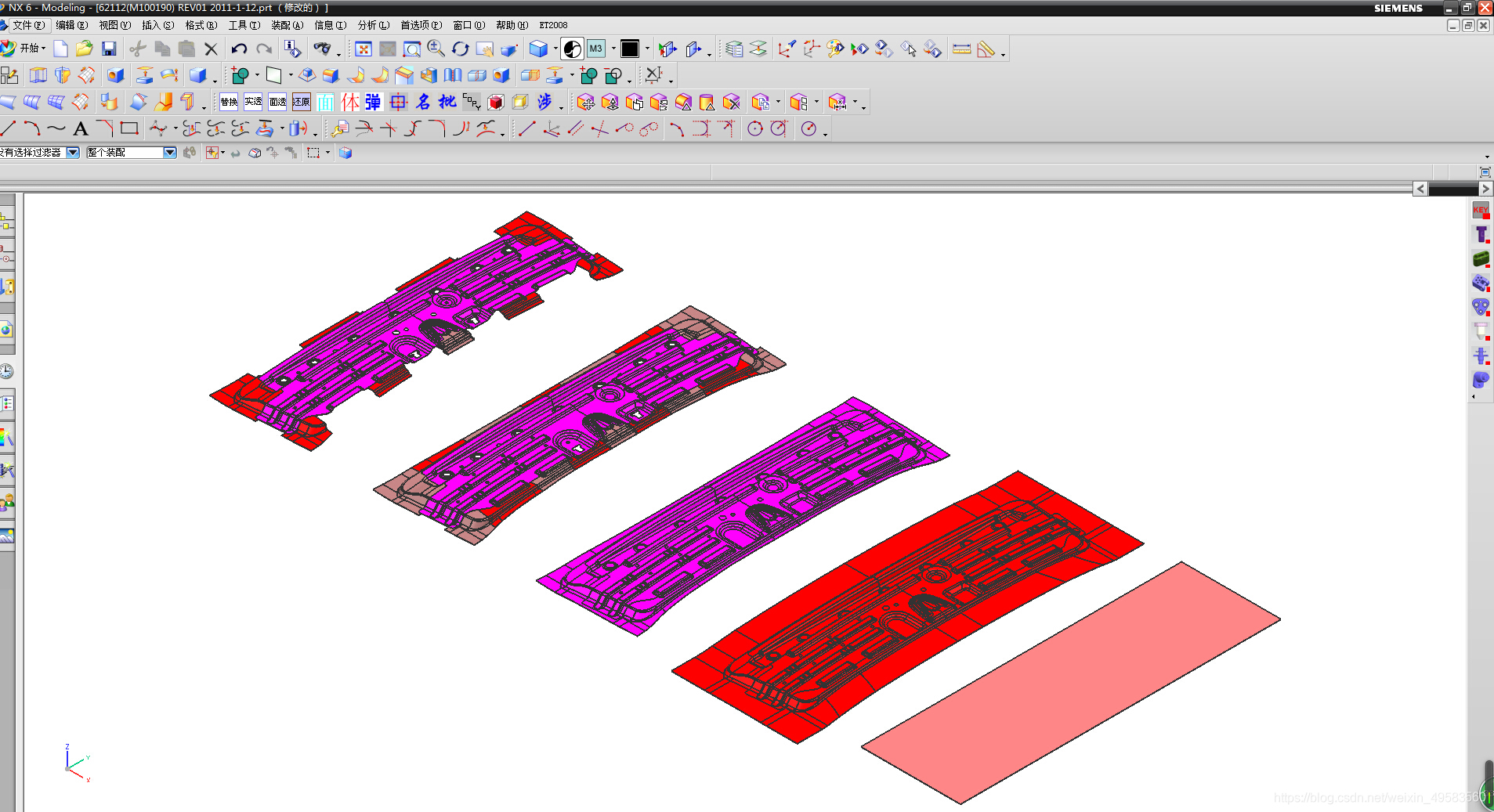The width and height of the screenshot is (1494, 812).
Task: Select the Text 'A' tool
Action: click(81, 128)
